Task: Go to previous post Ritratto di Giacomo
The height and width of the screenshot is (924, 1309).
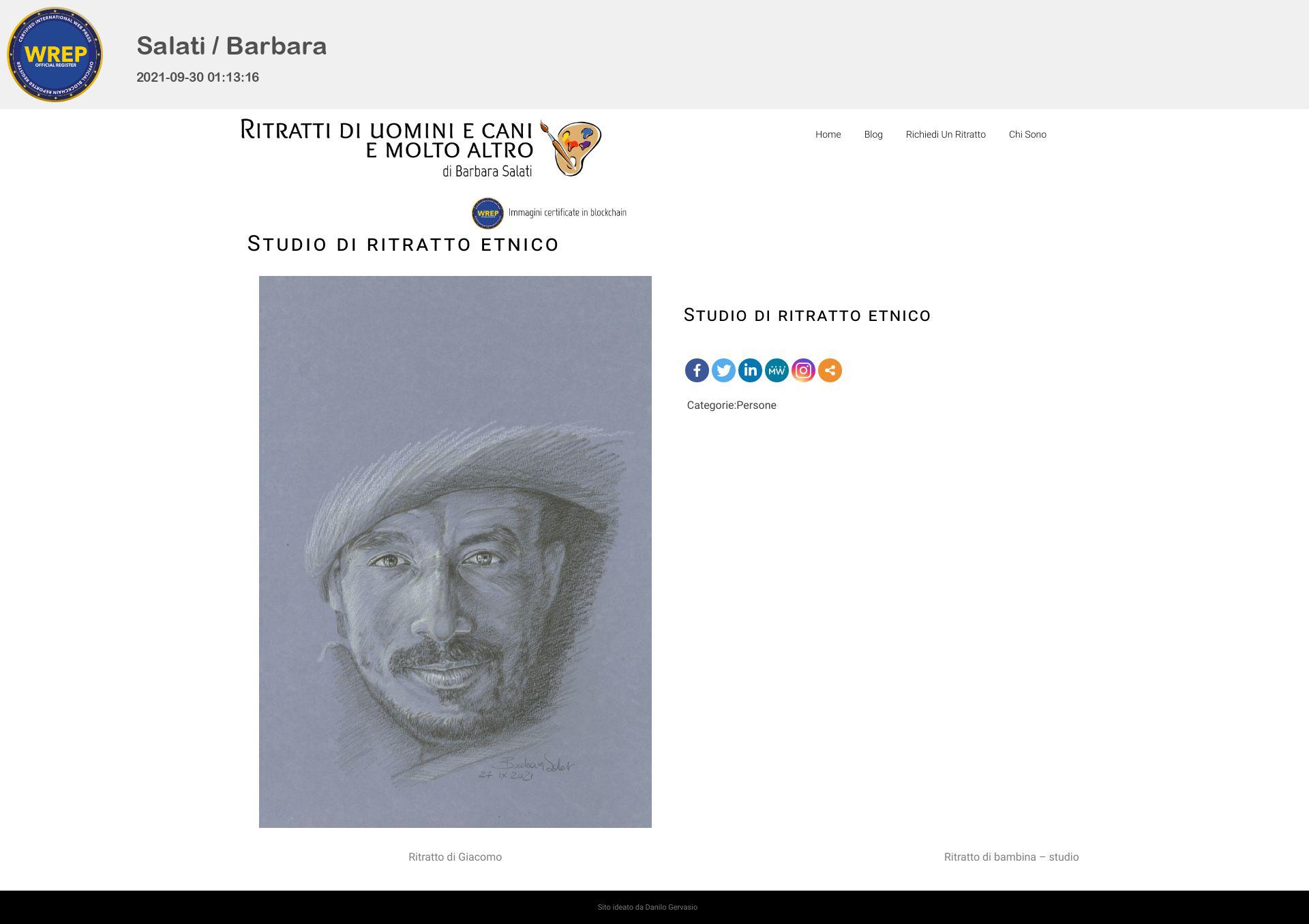Action: click(455, 857)
